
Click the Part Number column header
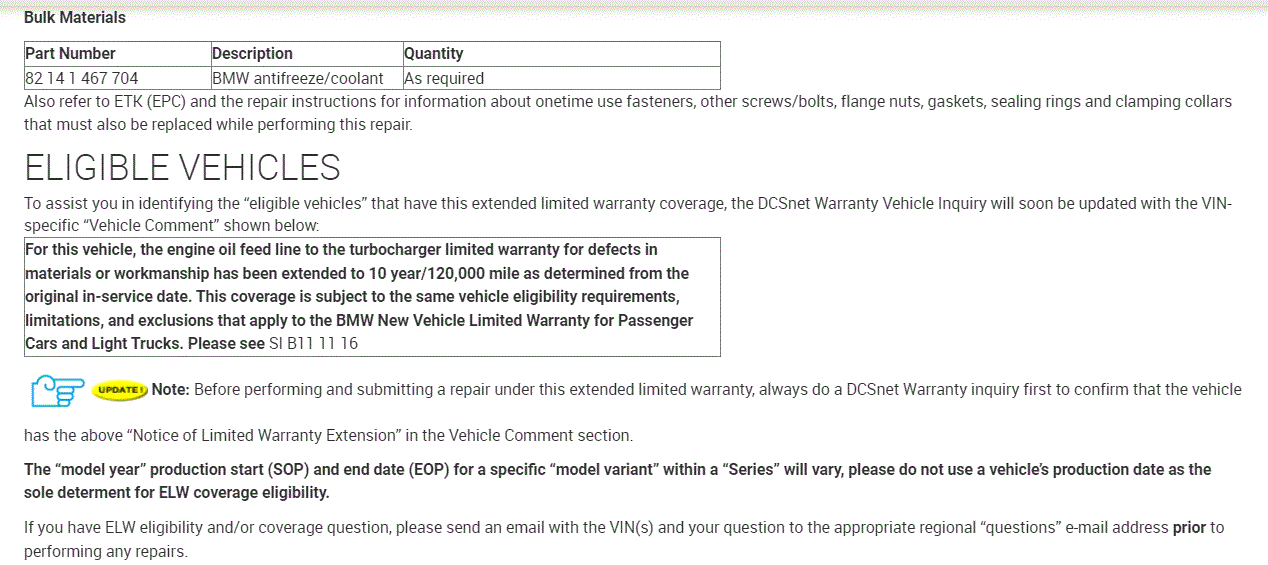click(71, 53)
